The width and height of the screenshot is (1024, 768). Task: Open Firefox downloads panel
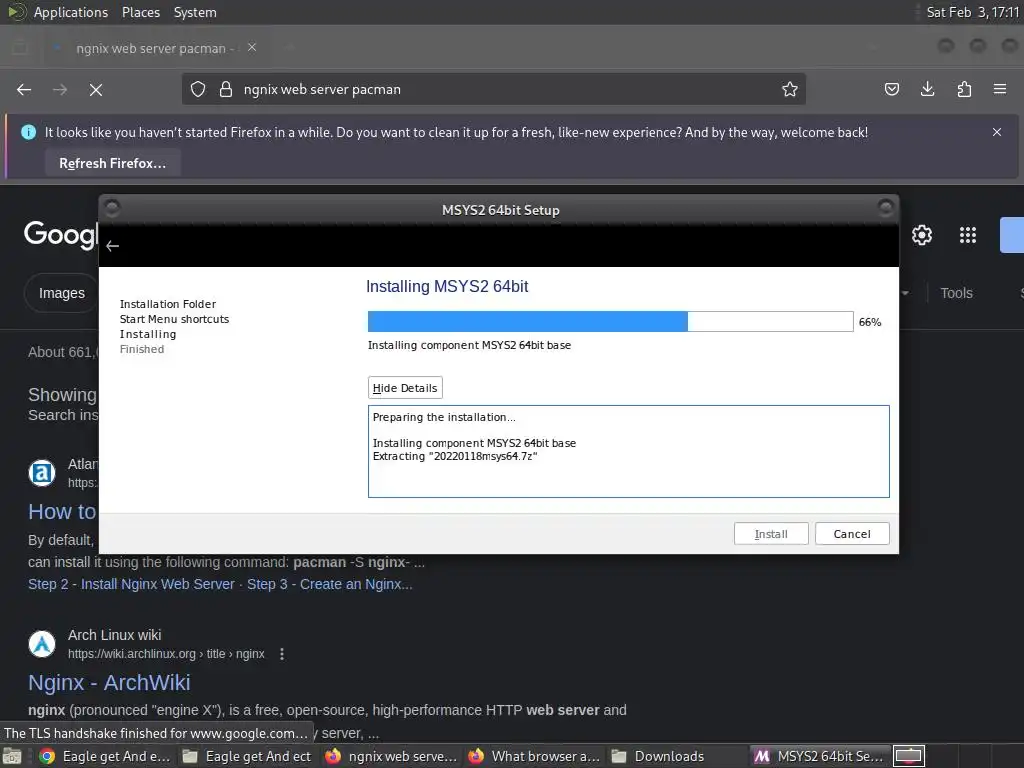pos(927,89)
